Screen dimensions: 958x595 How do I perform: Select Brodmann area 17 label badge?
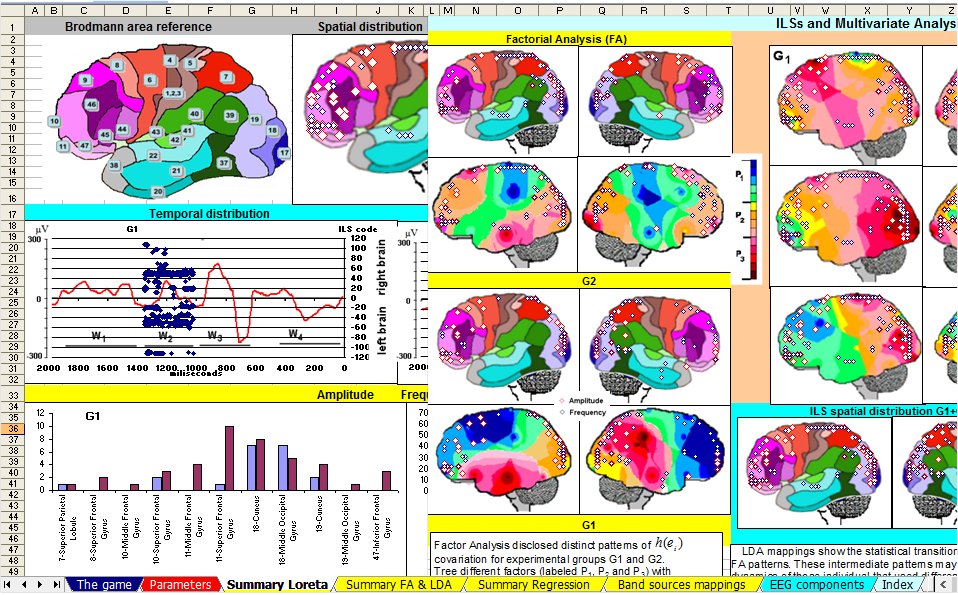point(284,153)
